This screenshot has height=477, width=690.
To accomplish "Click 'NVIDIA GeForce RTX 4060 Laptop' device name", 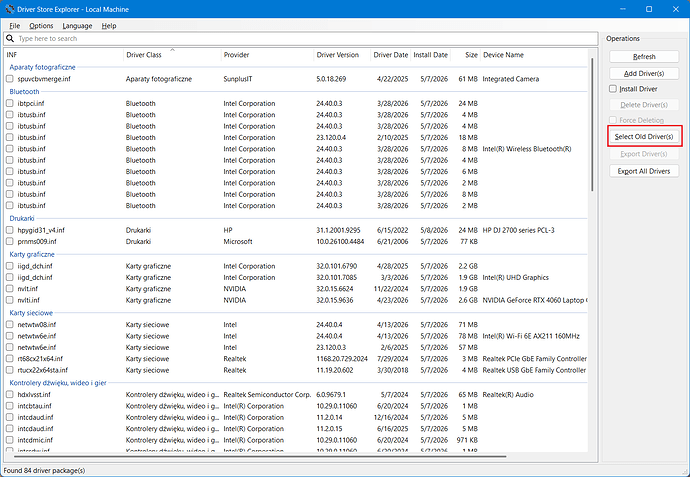I will coord(535,300).
